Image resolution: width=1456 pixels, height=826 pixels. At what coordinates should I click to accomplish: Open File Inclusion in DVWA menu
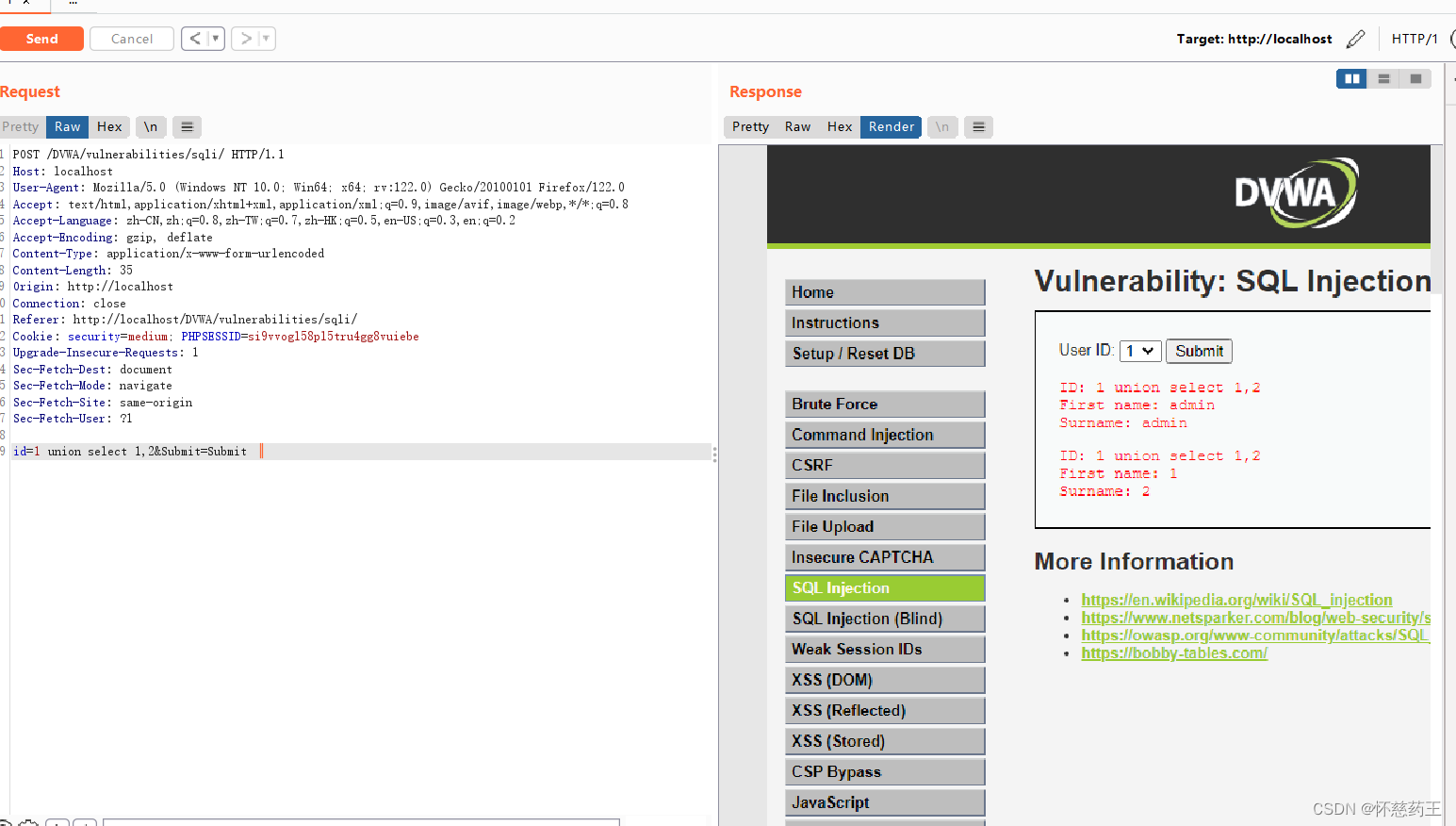(885, 496)
